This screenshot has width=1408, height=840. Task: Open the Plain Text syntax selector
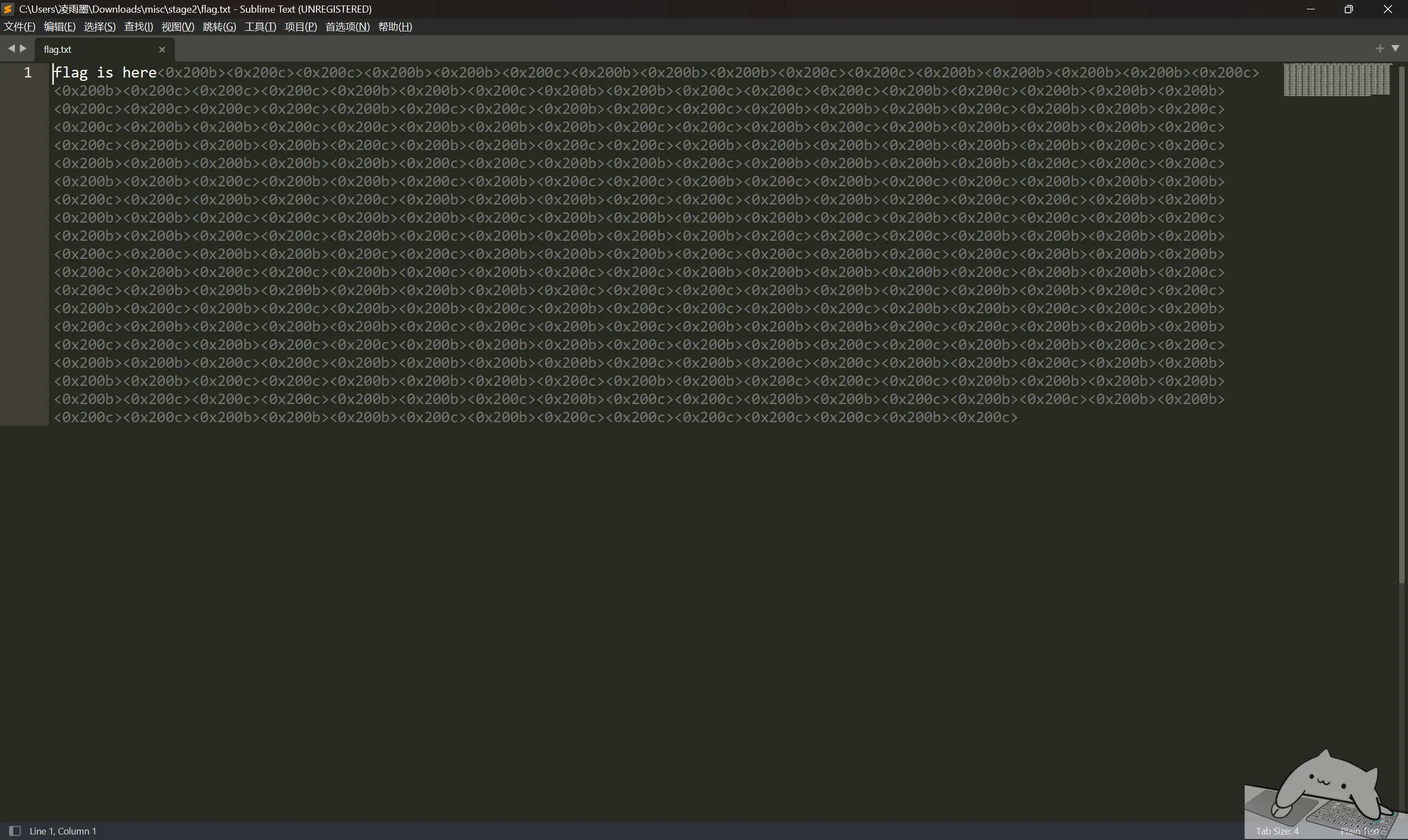[1360, 831]
